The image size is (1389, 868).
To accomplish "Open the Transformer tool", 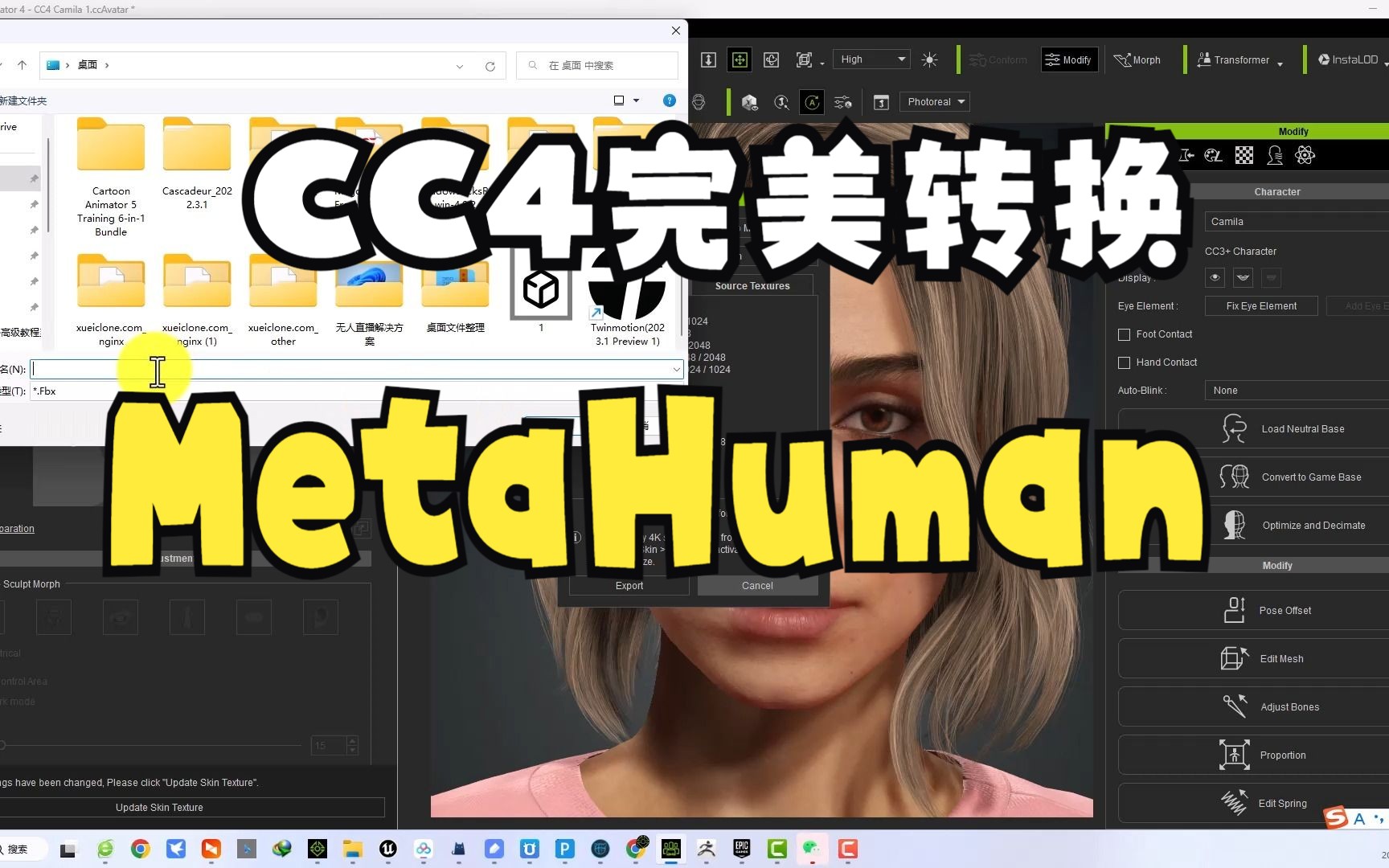I will coord(1234,59).
